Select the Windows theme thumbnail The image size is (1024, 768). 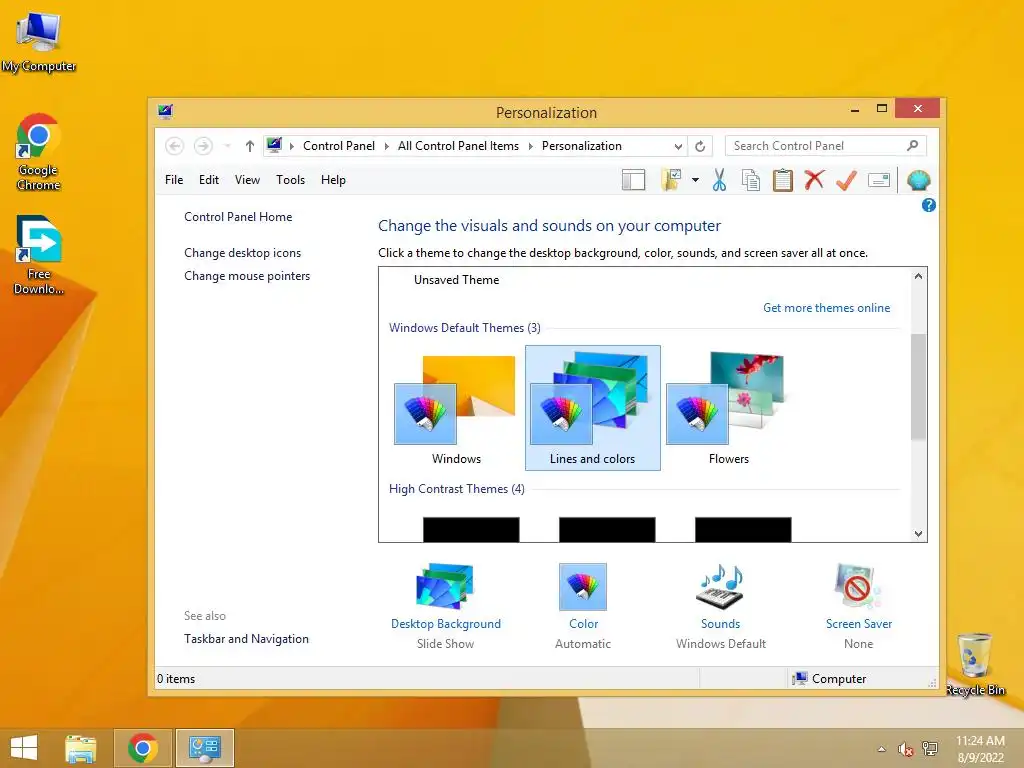[456, 408]
